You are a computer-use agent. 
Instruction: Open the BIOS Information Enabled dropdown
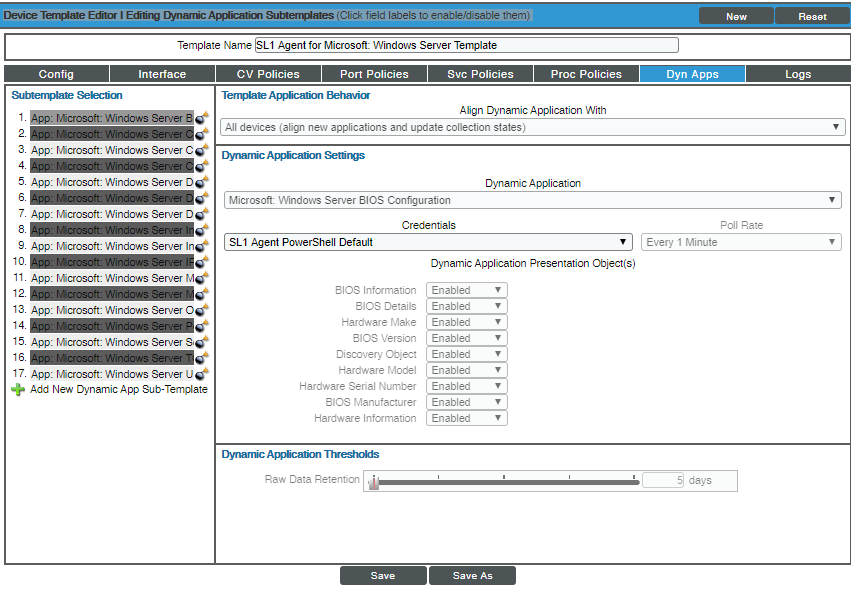pyautogui.click(x=467, y=290)
